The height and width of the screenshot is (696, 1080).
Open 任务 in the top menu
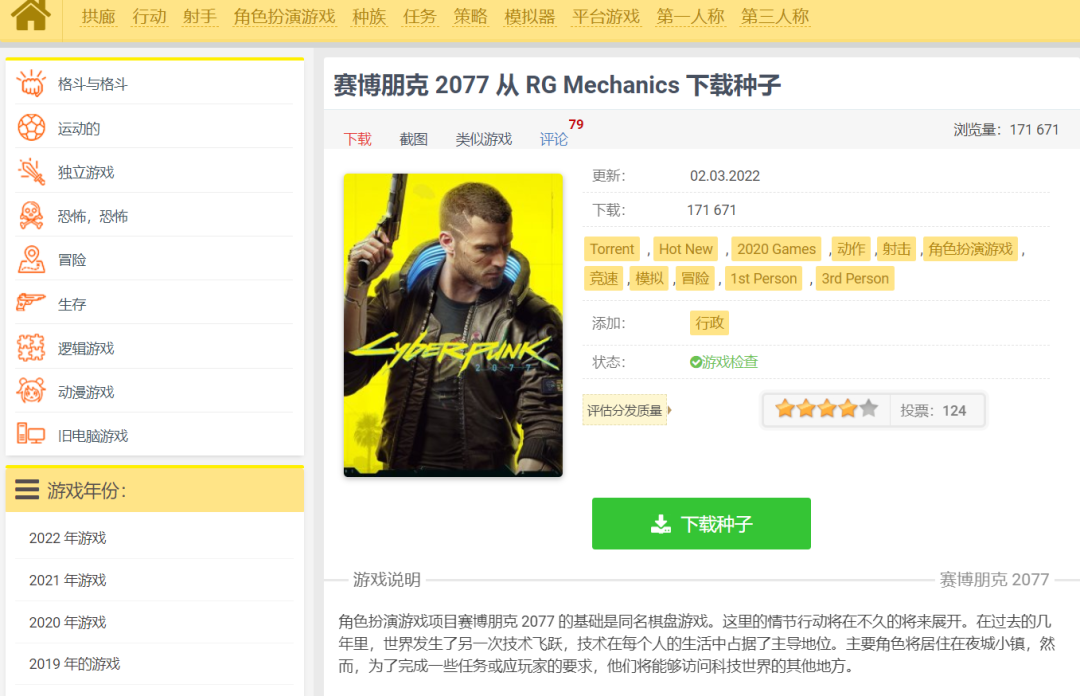point(420,17)
